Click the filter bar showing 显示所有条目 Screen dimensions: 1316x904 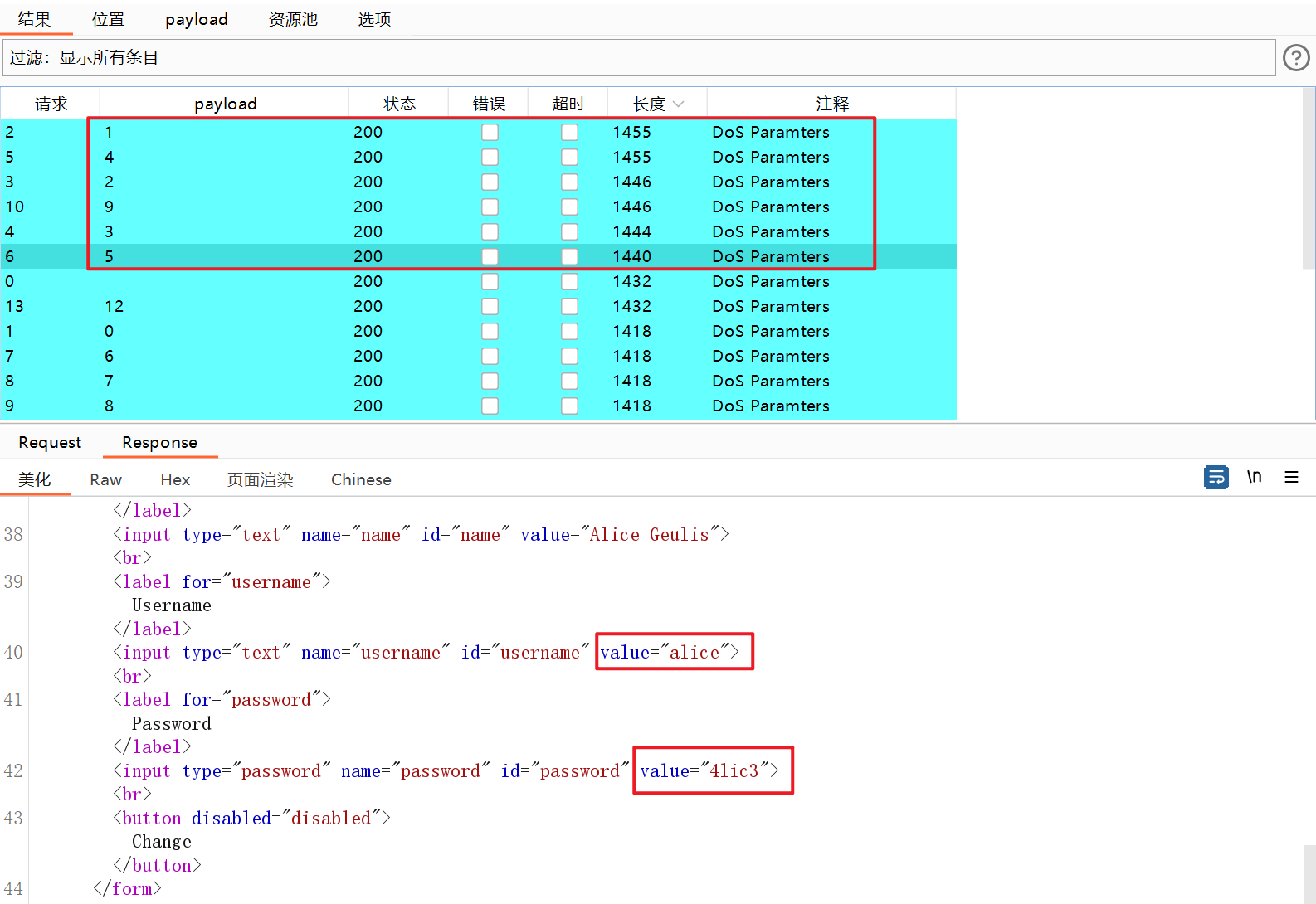tap(638, 57)
